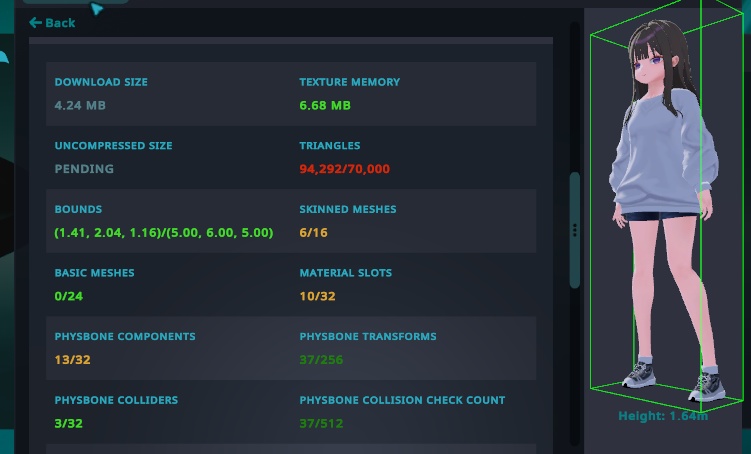Screen dimensions: 751x454
Task: Click the Download Size stat label
Action: pyautogui.click(x=101, y=82)
